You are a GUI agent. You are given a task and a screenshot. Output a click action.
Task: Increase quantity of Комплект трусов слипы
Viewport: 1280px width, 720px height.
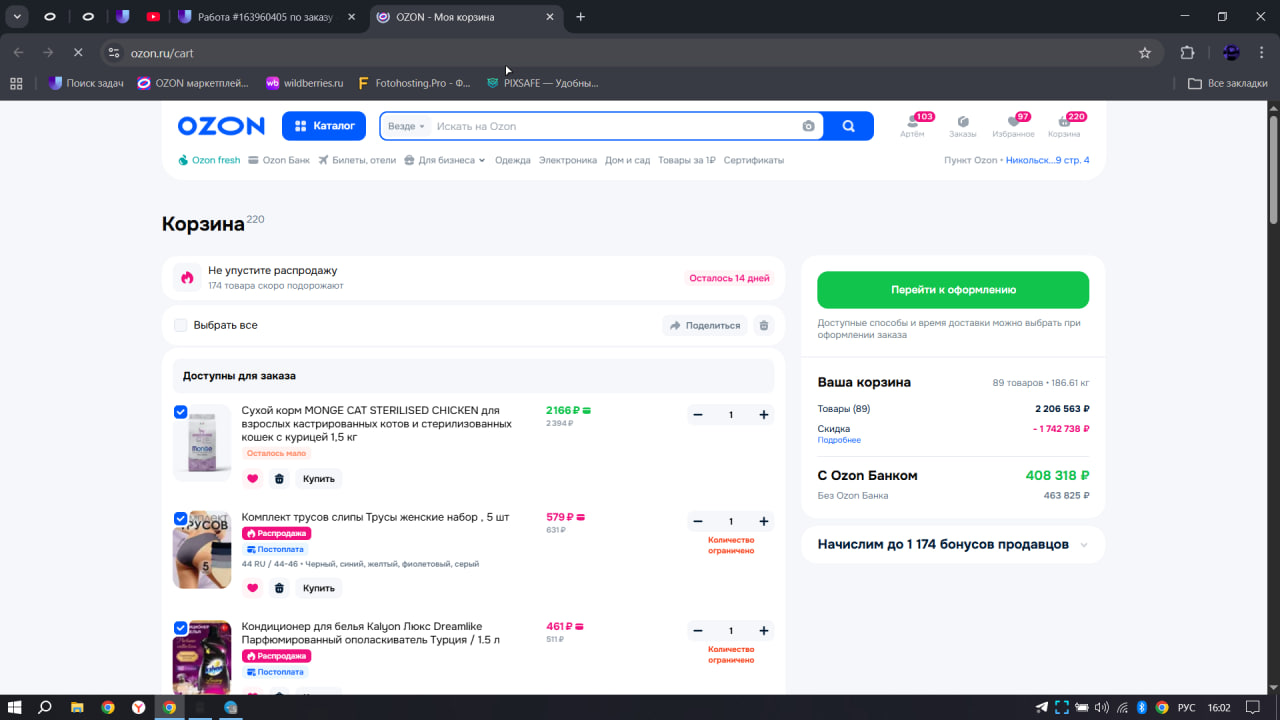(764, 522)
